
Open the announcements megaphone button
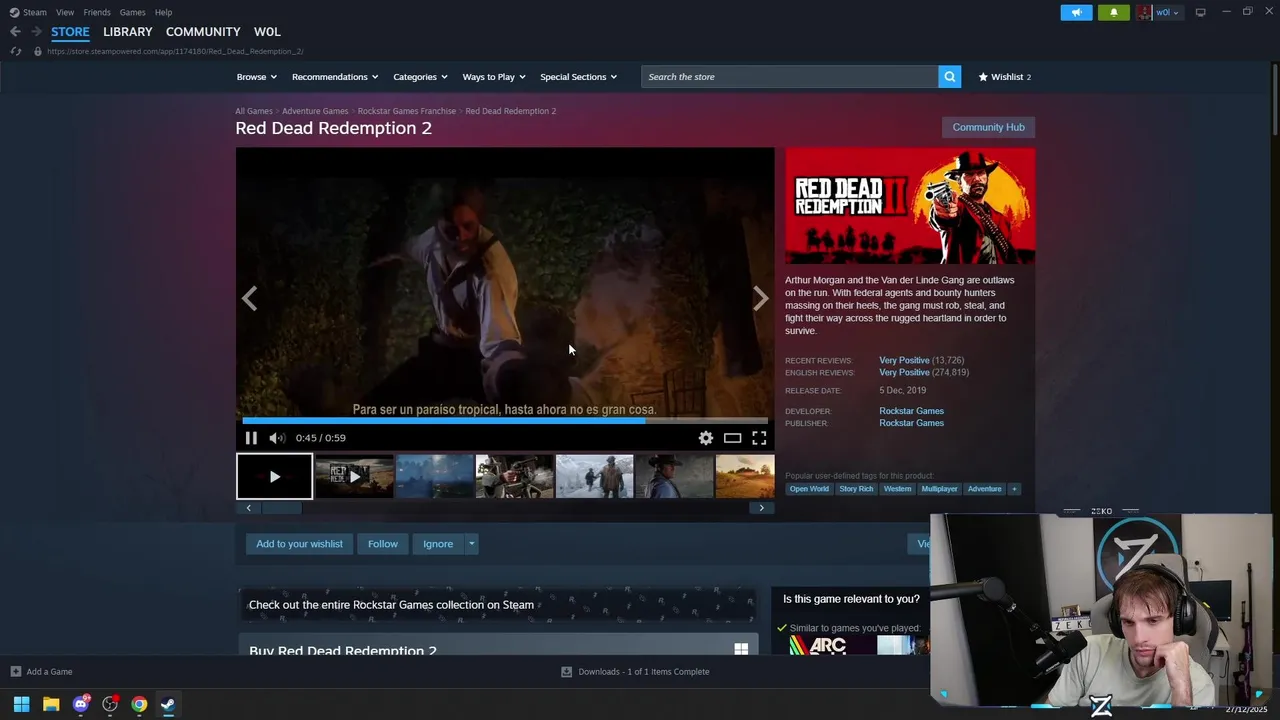click(1077, 12)
